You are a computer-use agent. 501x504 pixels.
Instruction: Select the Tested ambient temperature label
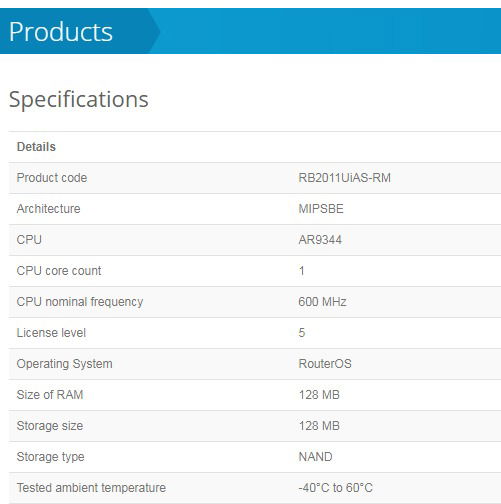[x=91, y=488]
